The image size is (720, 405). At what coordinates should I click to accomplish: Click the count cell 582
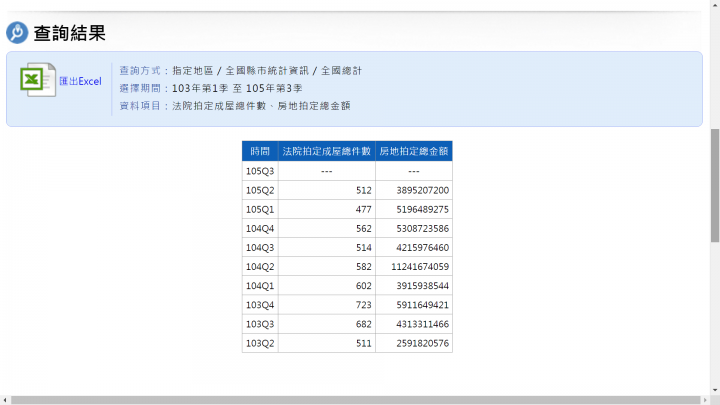pyautogui.click(x=326, y=266)
